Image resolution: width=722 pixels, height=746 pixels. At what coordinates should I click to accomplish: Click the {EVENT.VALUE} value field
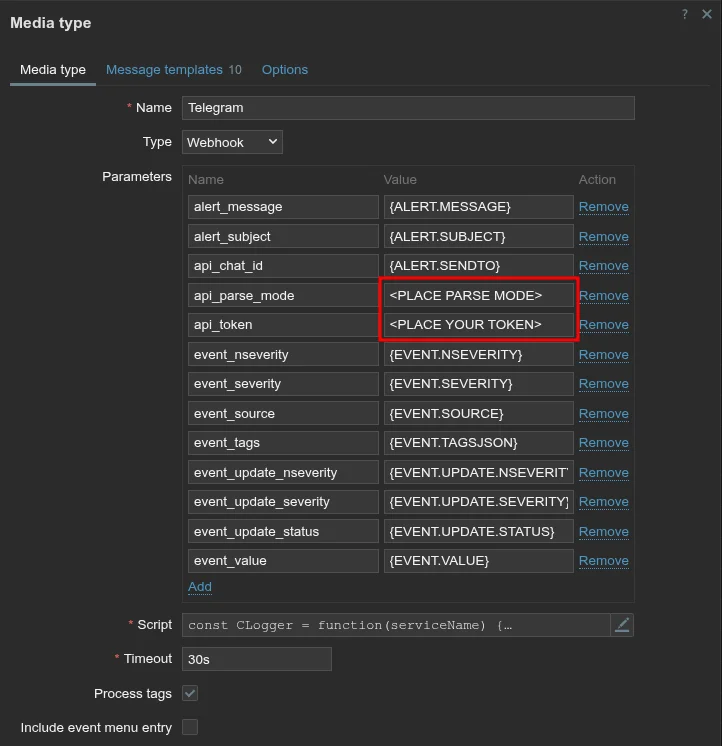click(x=478, y=560)
